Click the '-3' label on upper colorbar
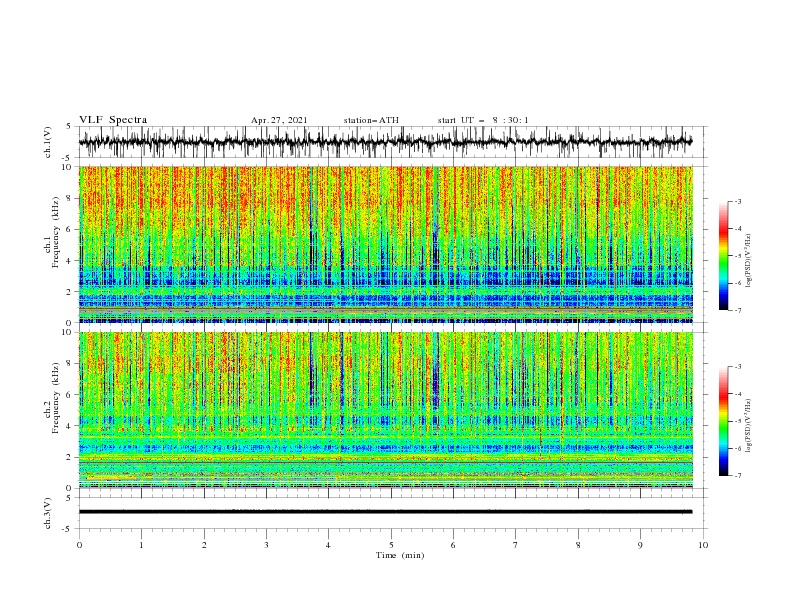The image size is (792, 612). 738,201
